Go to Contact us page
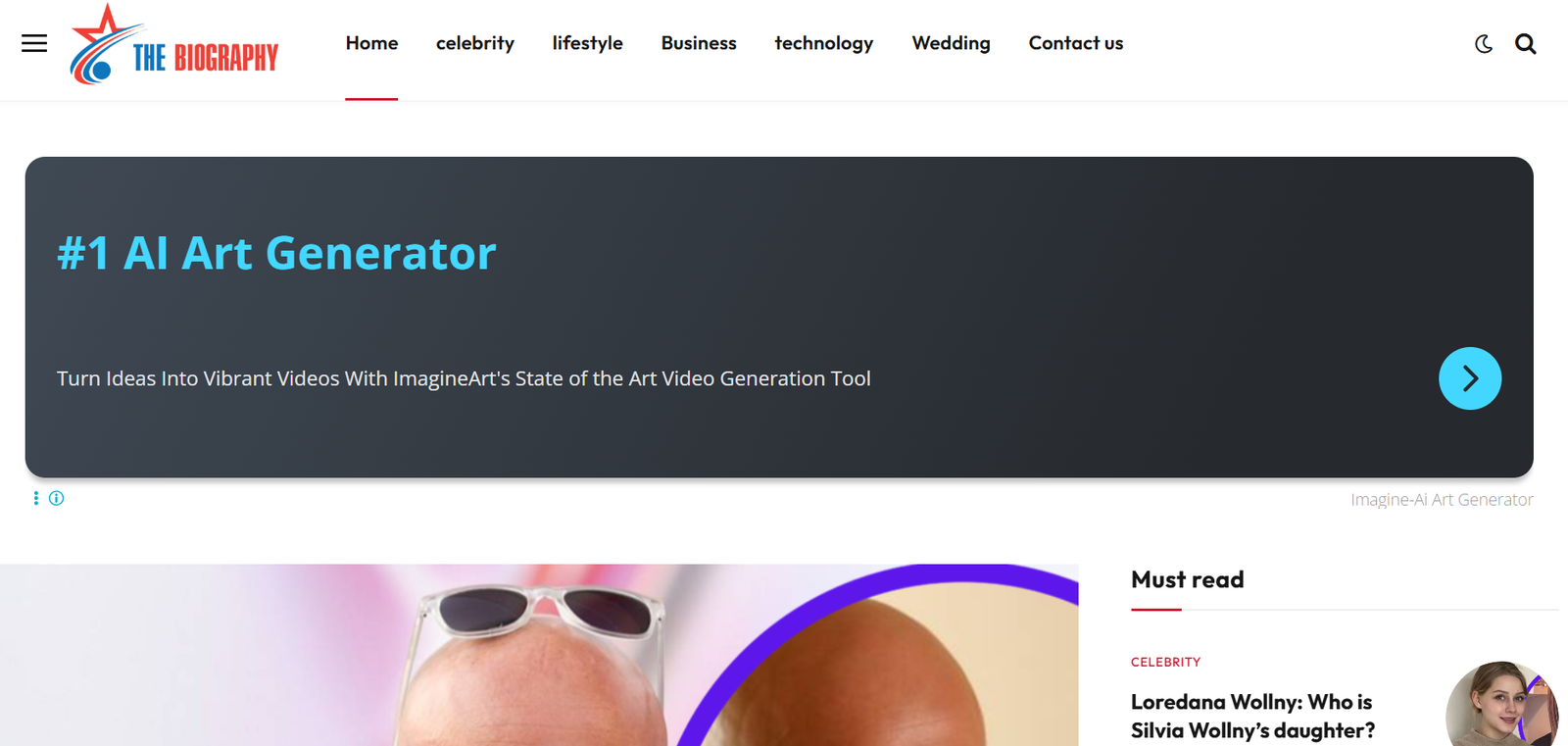1568x746 pixels. tap(1076, 43)
